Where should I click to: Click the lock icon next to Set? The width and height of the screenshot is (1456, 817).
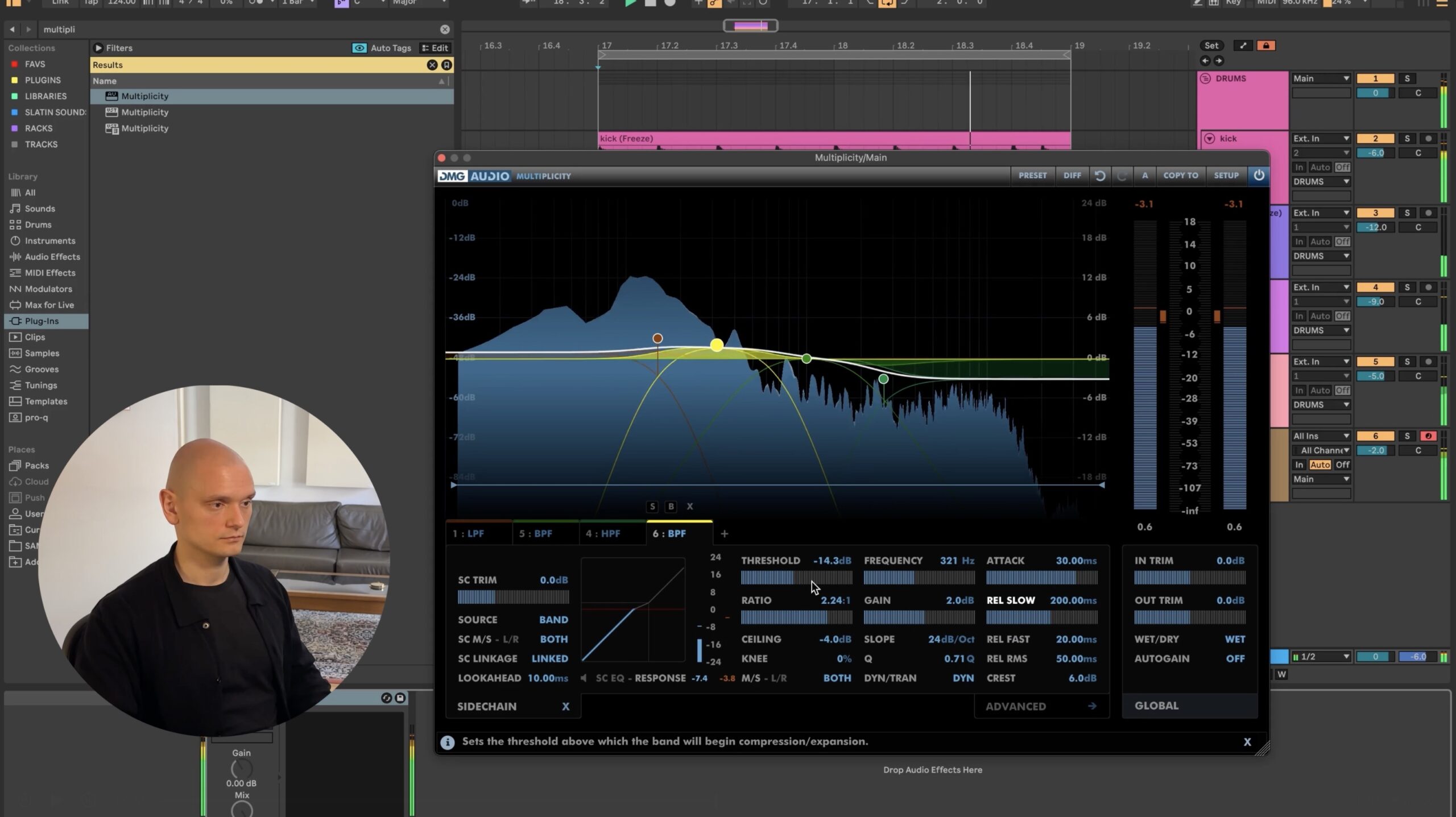pos(1265,45)
